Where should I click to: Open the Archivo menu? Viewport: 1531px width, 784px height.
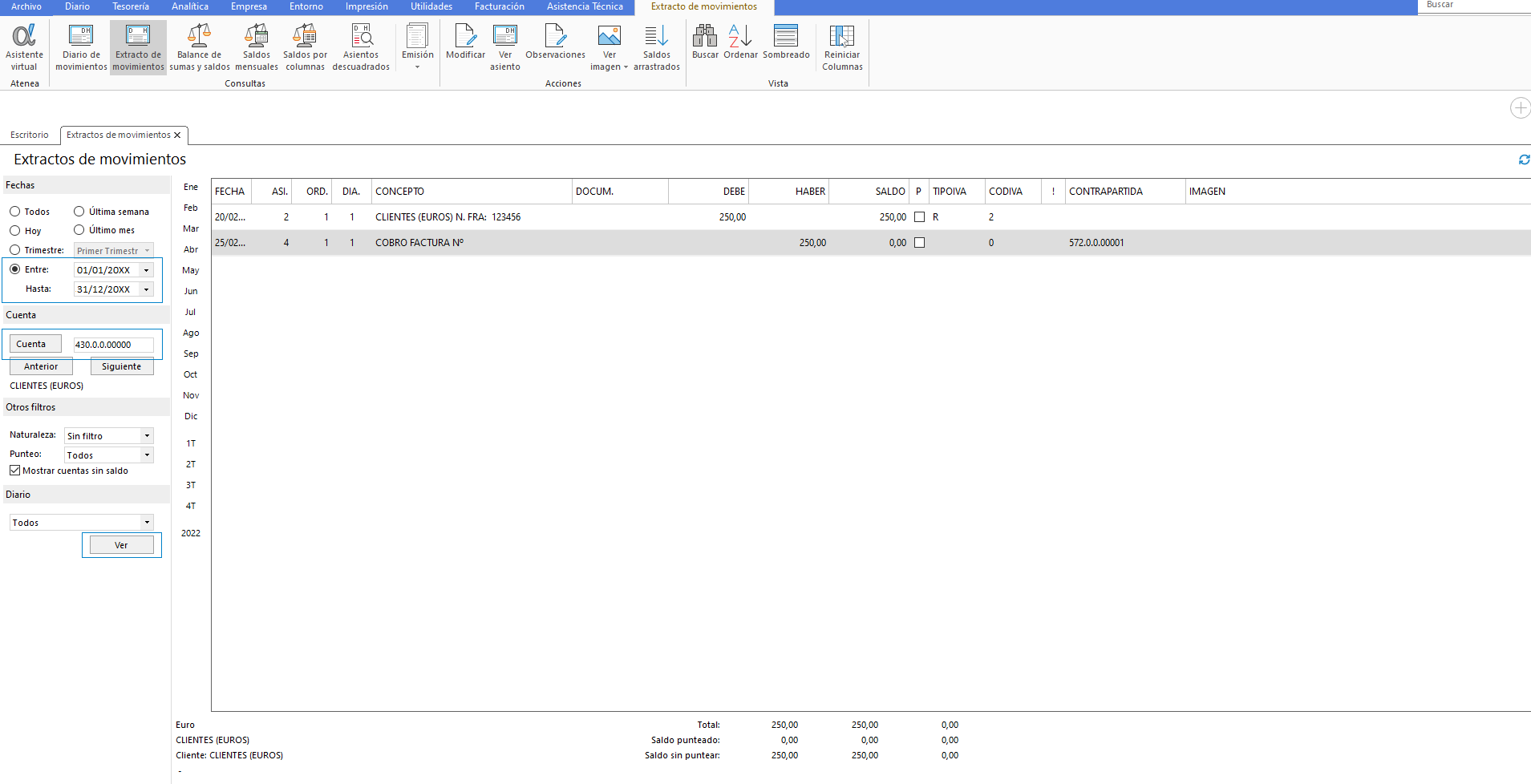(26, 6)
